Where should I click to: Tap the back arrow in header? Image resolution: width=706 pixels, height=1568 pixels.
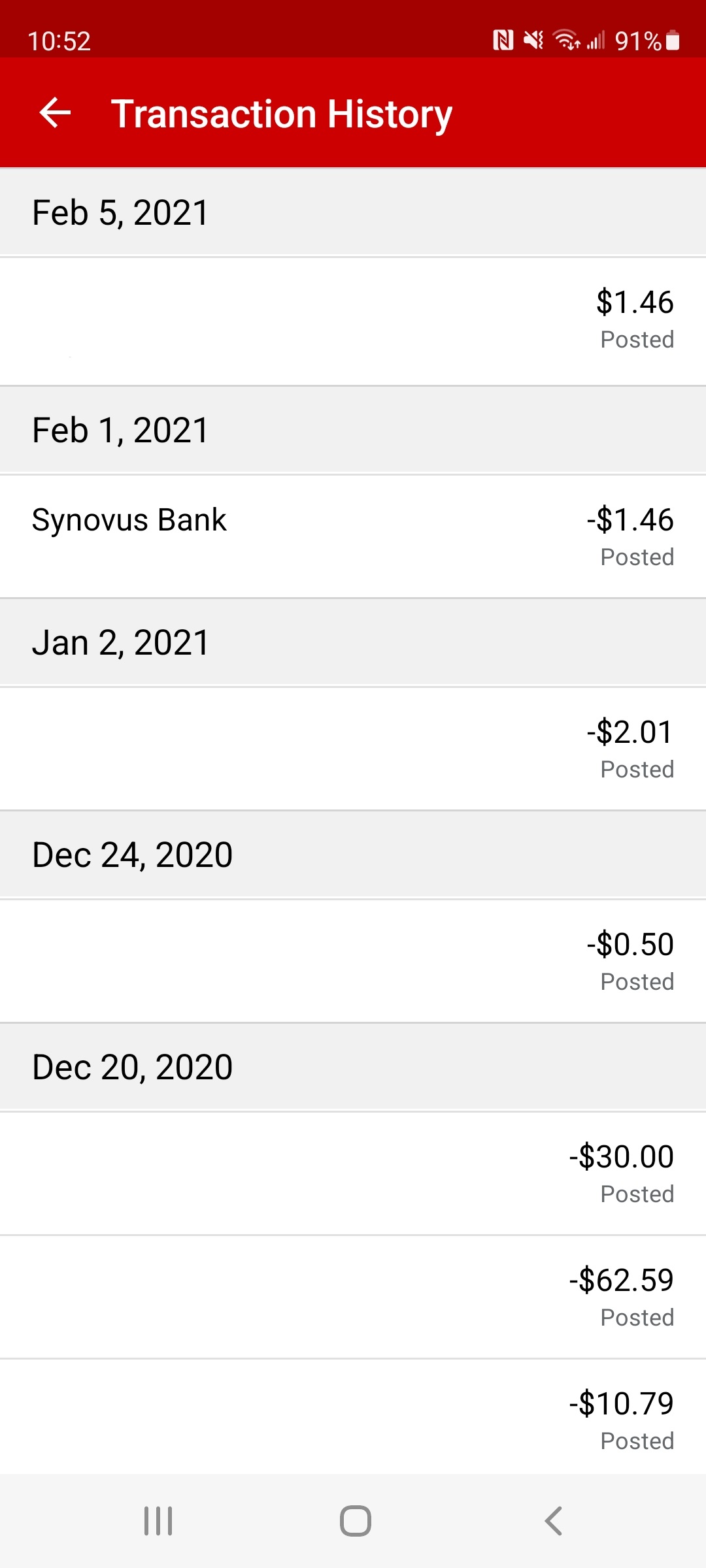(55, 112)
